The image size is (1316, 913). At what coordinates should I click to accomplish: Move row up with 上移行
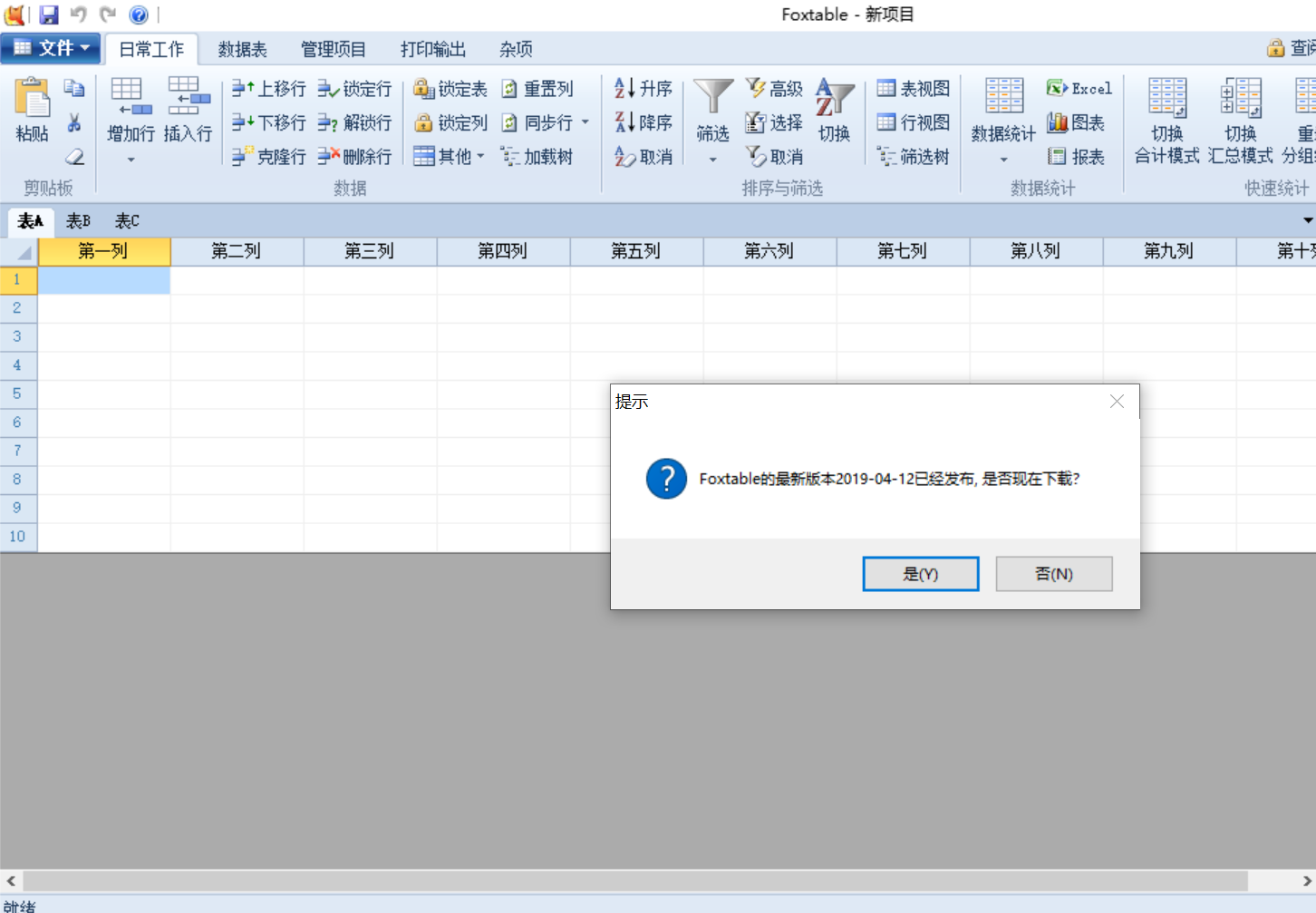268,88
